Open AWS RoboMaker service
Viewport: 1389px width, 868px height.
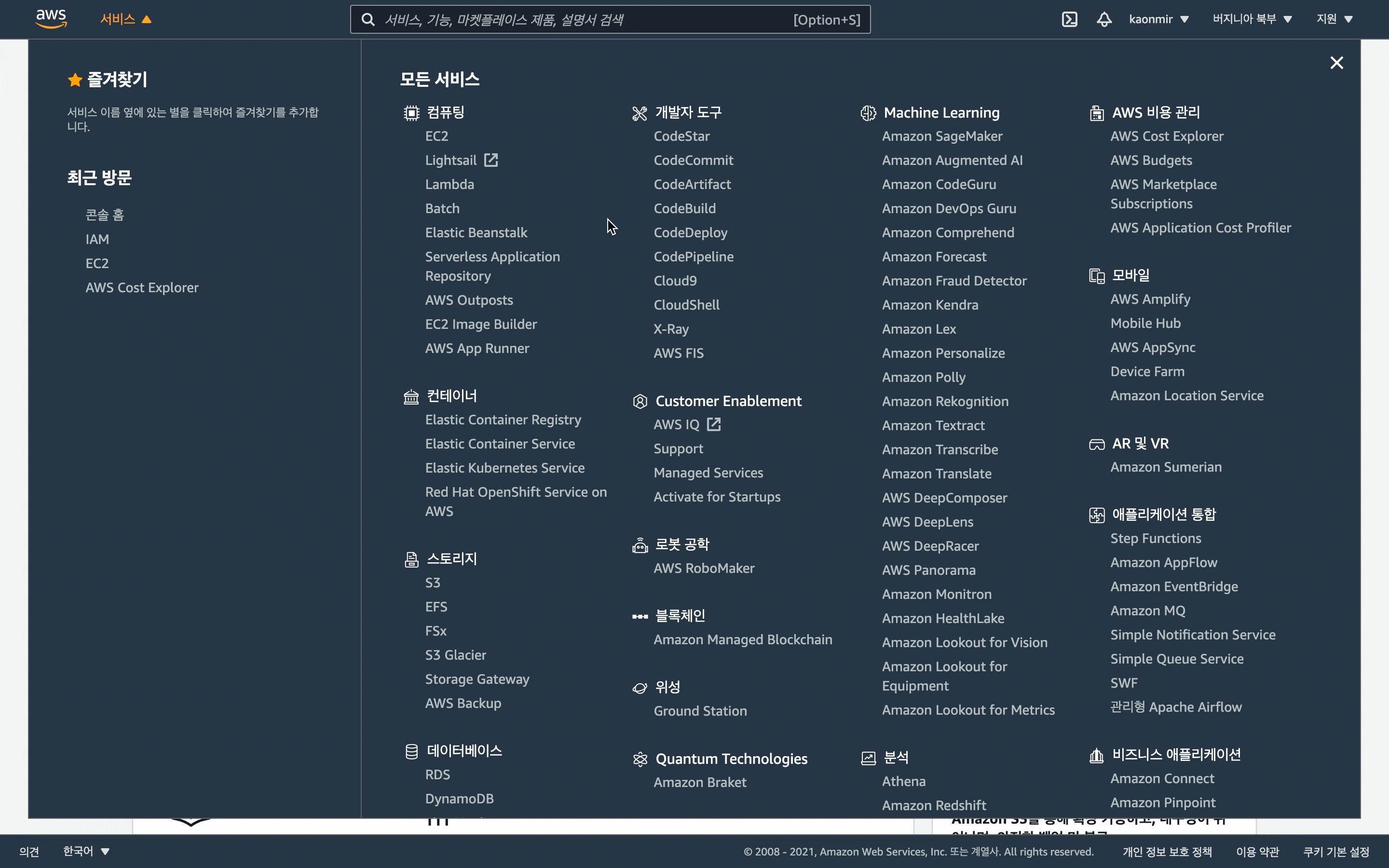click(704, 568)
